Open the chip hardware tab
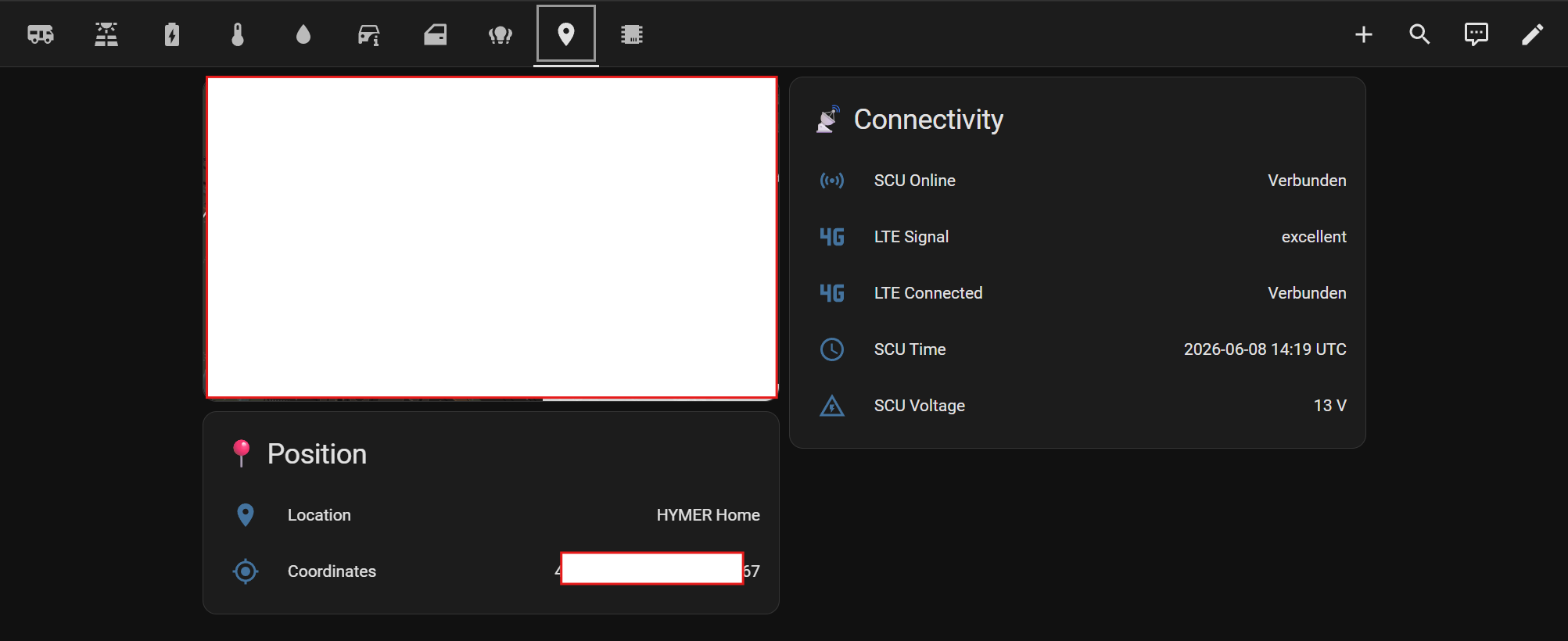The height and width of the screenshot is (641, 1568). click(x=632, y=34)
